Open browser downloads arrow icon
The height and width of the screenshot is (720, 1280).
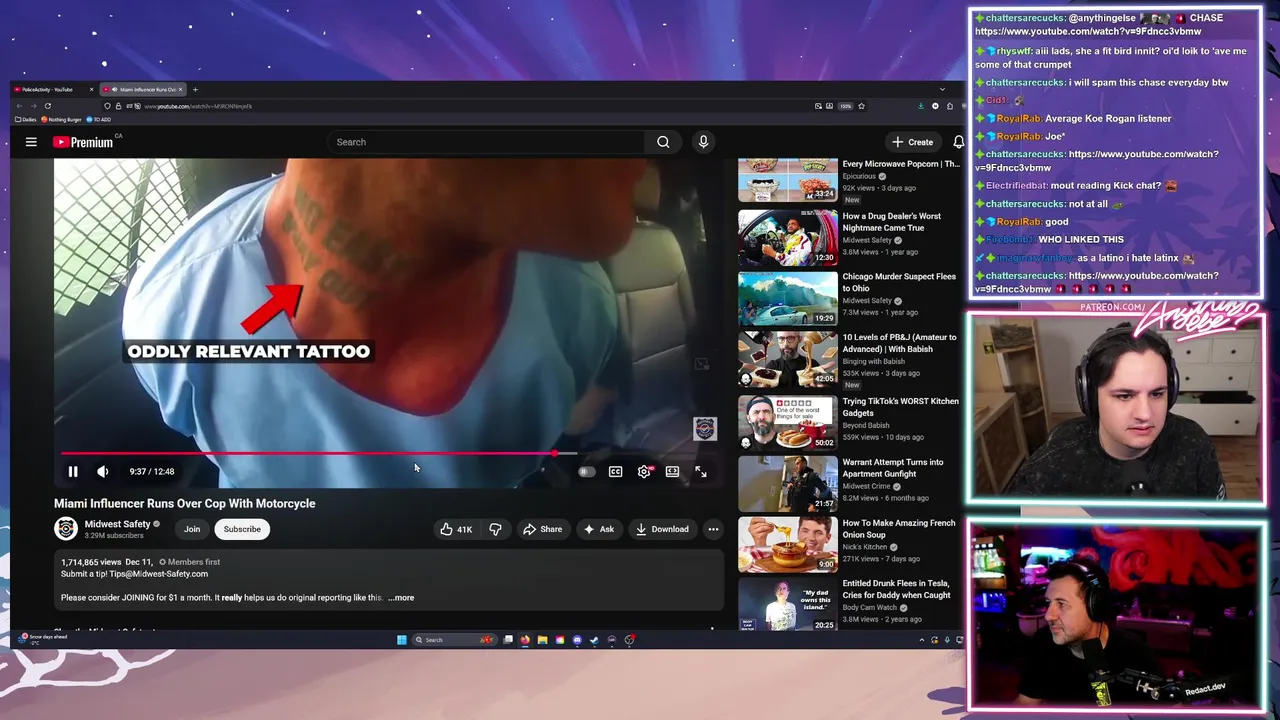pyautogui.click(x=921, y=106)
